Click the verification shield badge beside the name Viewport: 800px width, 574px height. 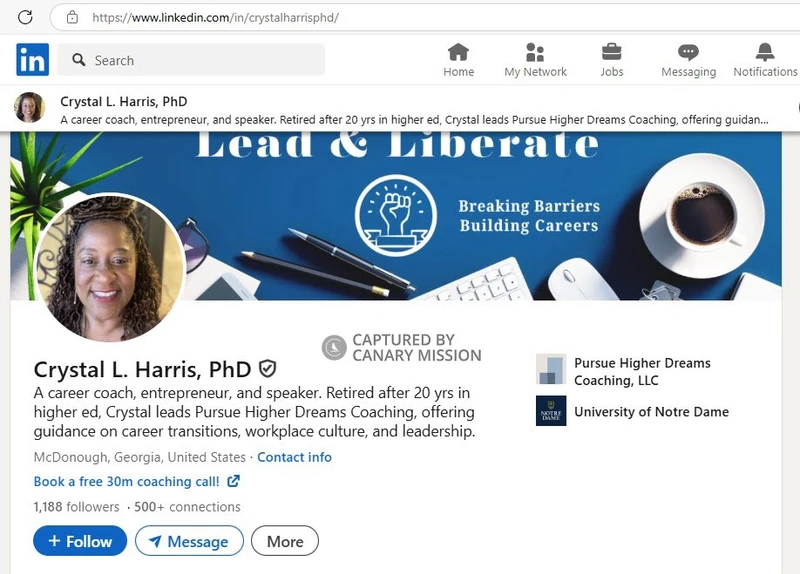(267, 368)
